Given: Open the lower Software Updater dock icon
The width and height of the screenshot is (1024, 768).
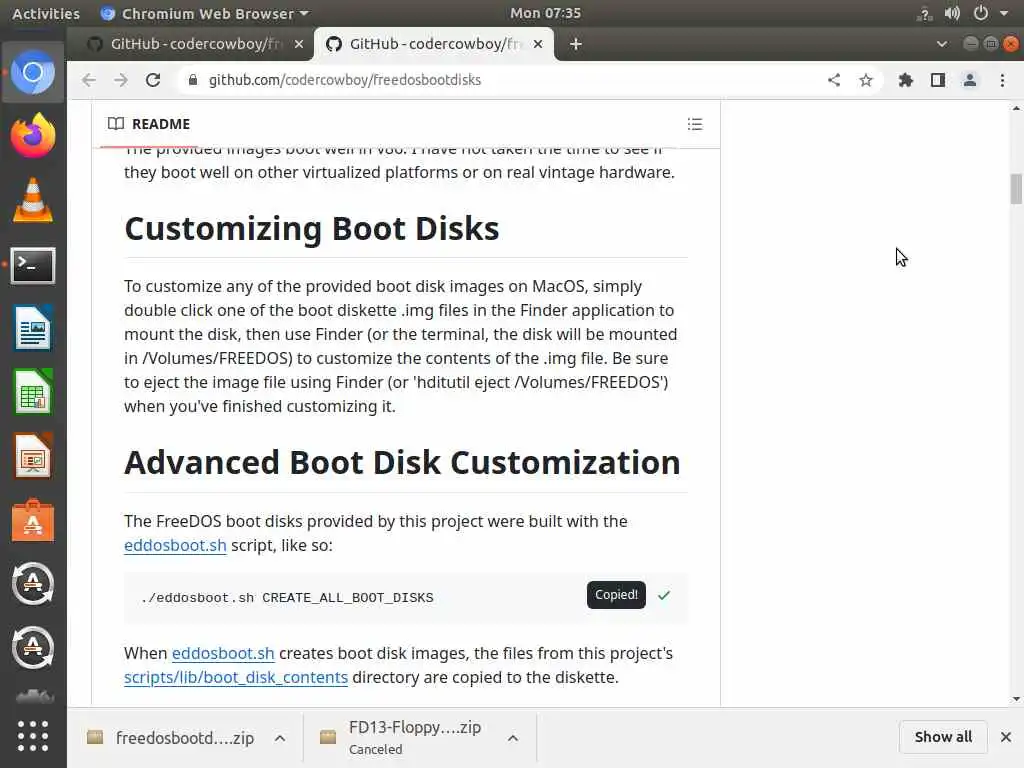Looking at the screenshot, I should tap(33, 647).
